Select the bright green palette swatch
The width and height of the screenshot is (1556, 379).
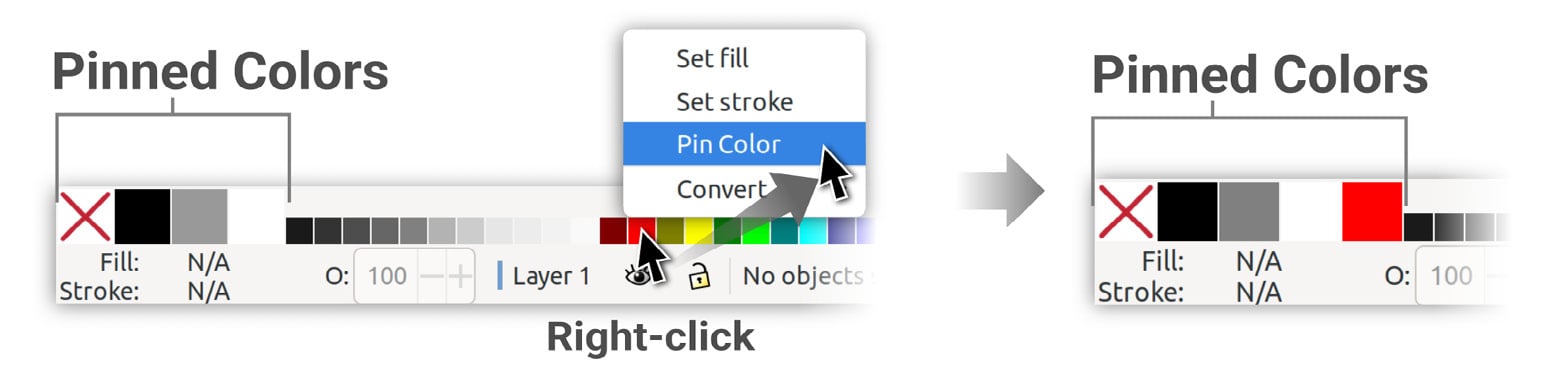coord(756,230)
